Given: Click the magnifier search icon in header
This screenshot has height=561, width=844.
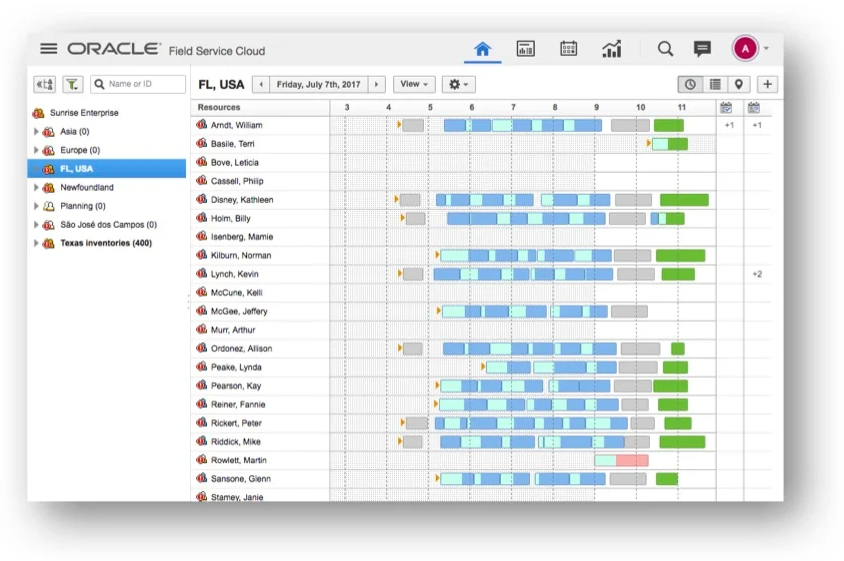Looking at the screenshot, I should point(665,49).
